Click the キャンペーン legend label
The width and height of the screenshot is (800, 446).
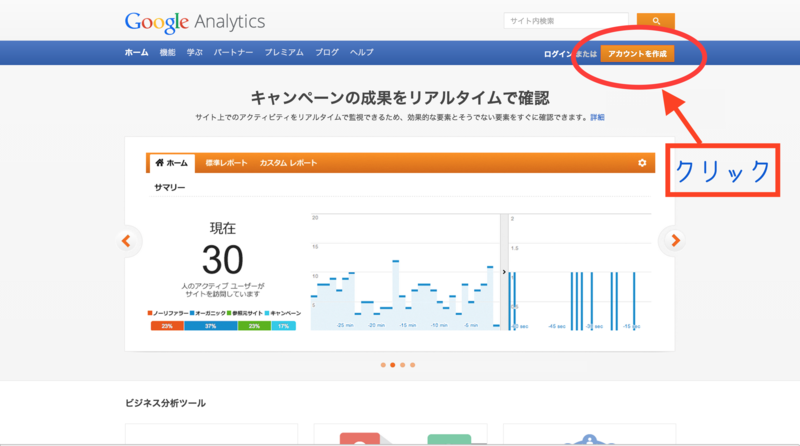286,313
